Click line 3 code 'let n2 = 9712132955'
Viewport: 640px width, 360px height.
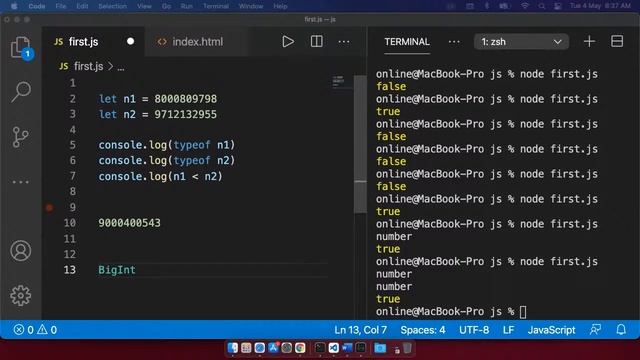[x=158, y=114]
